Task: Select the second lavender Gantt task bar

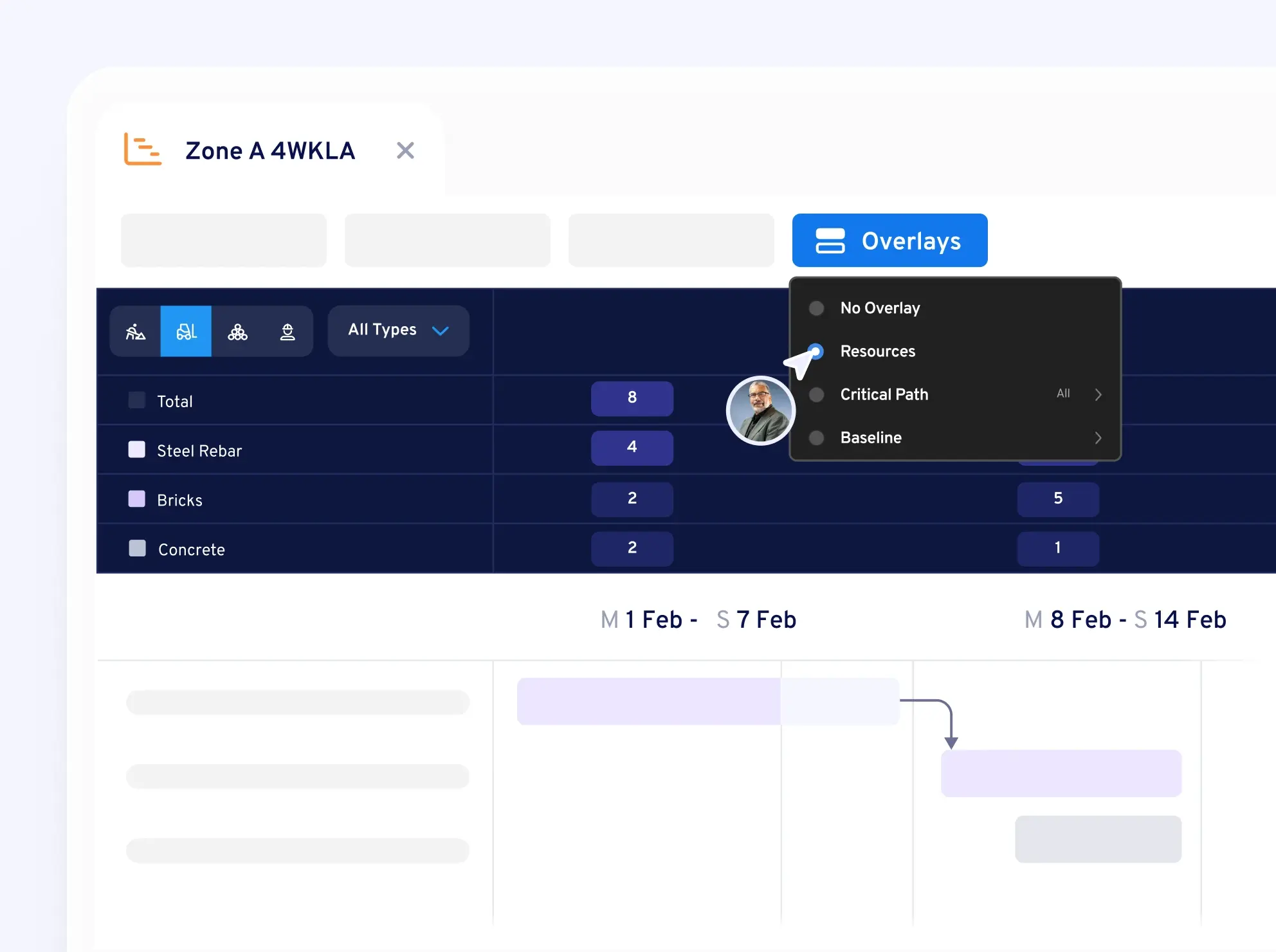Action: [1061, 773]
